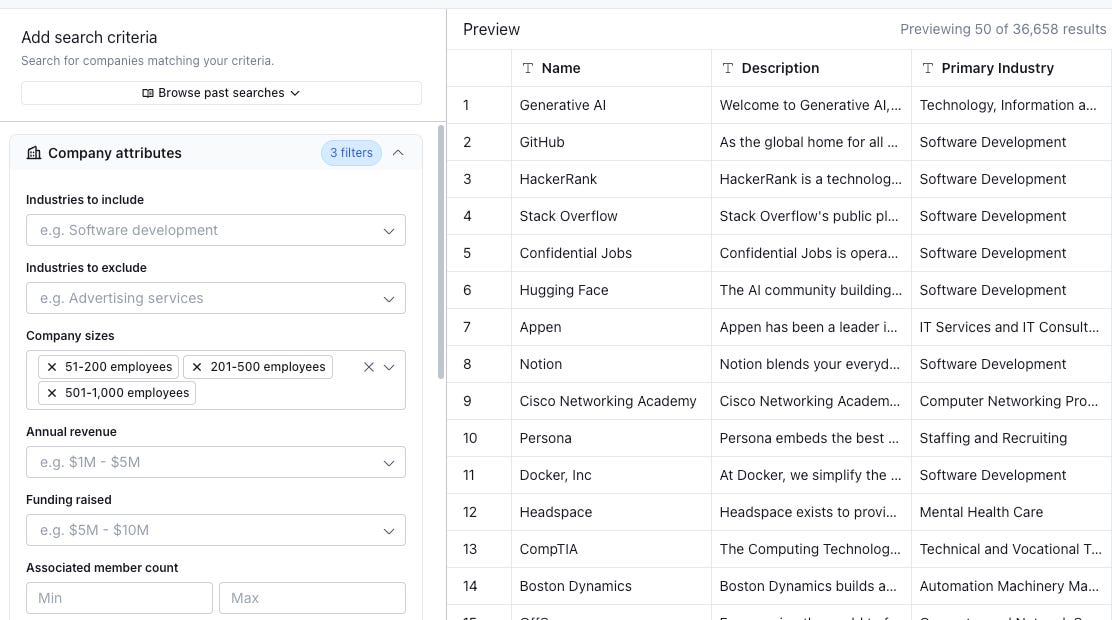Open Industries to exclude dropdown

[216, 298]
